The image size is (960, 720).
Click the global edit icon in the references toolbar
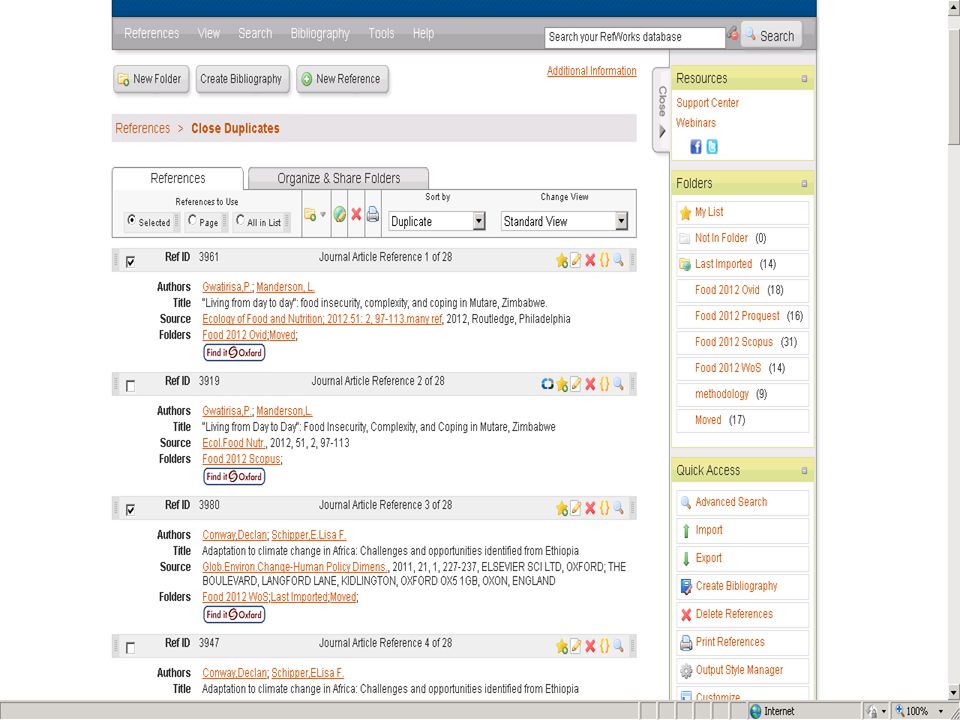[x=340, y=214]
